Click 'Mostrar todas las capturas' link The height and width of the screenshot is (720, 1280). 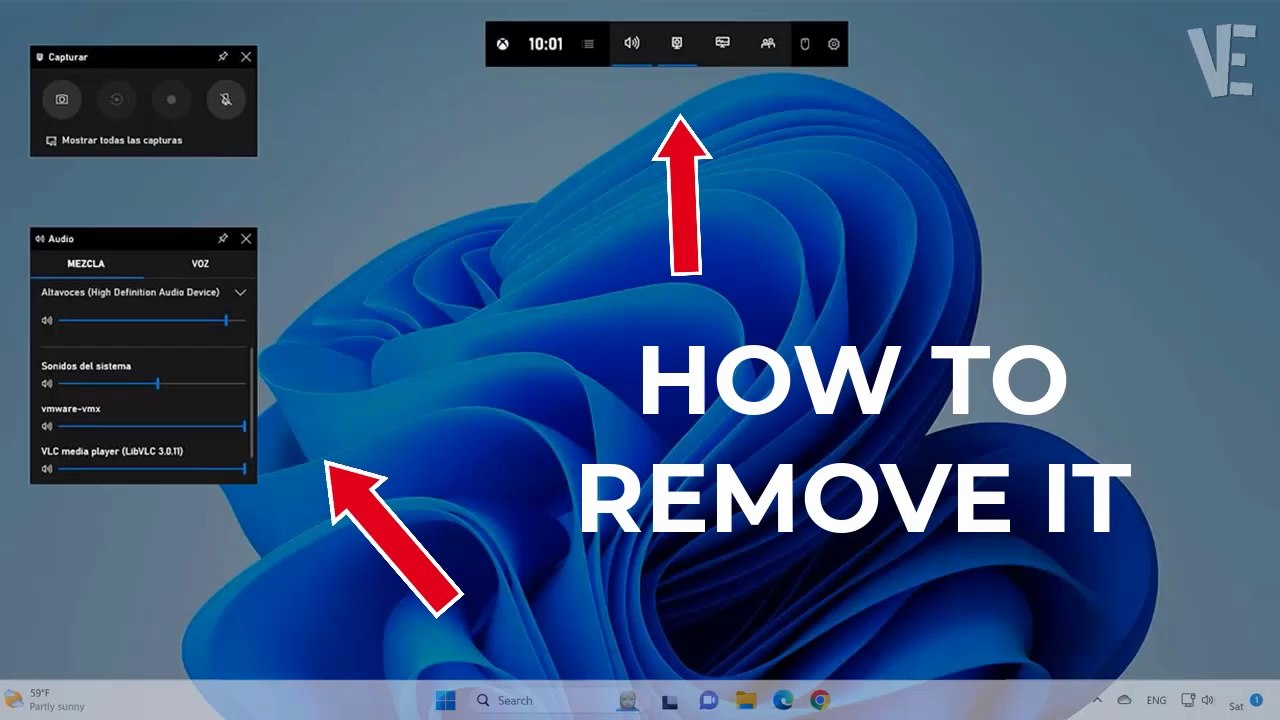pos(114,141)
